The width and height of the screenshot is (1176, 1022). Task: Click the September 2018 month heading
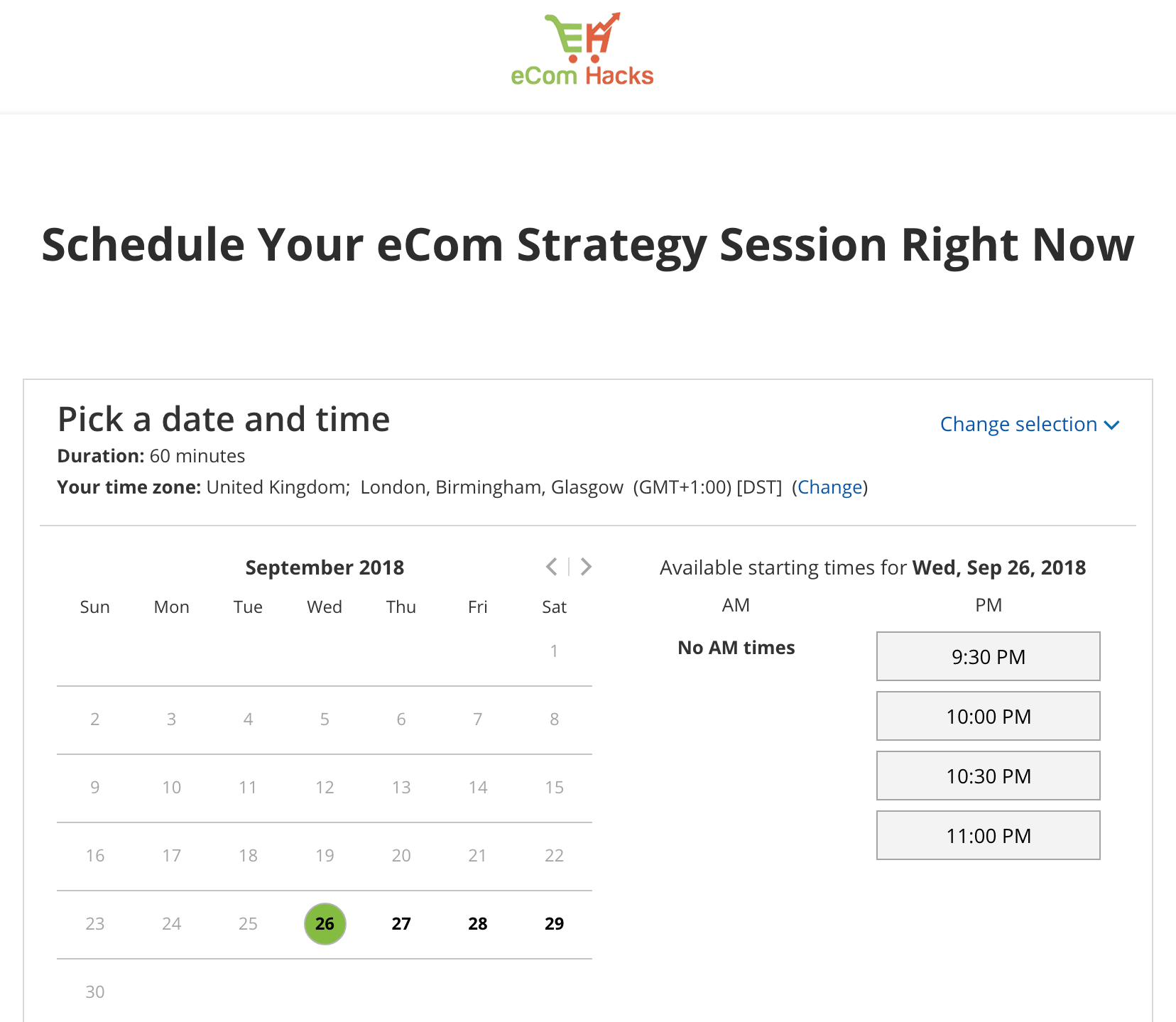coord(325,567)
